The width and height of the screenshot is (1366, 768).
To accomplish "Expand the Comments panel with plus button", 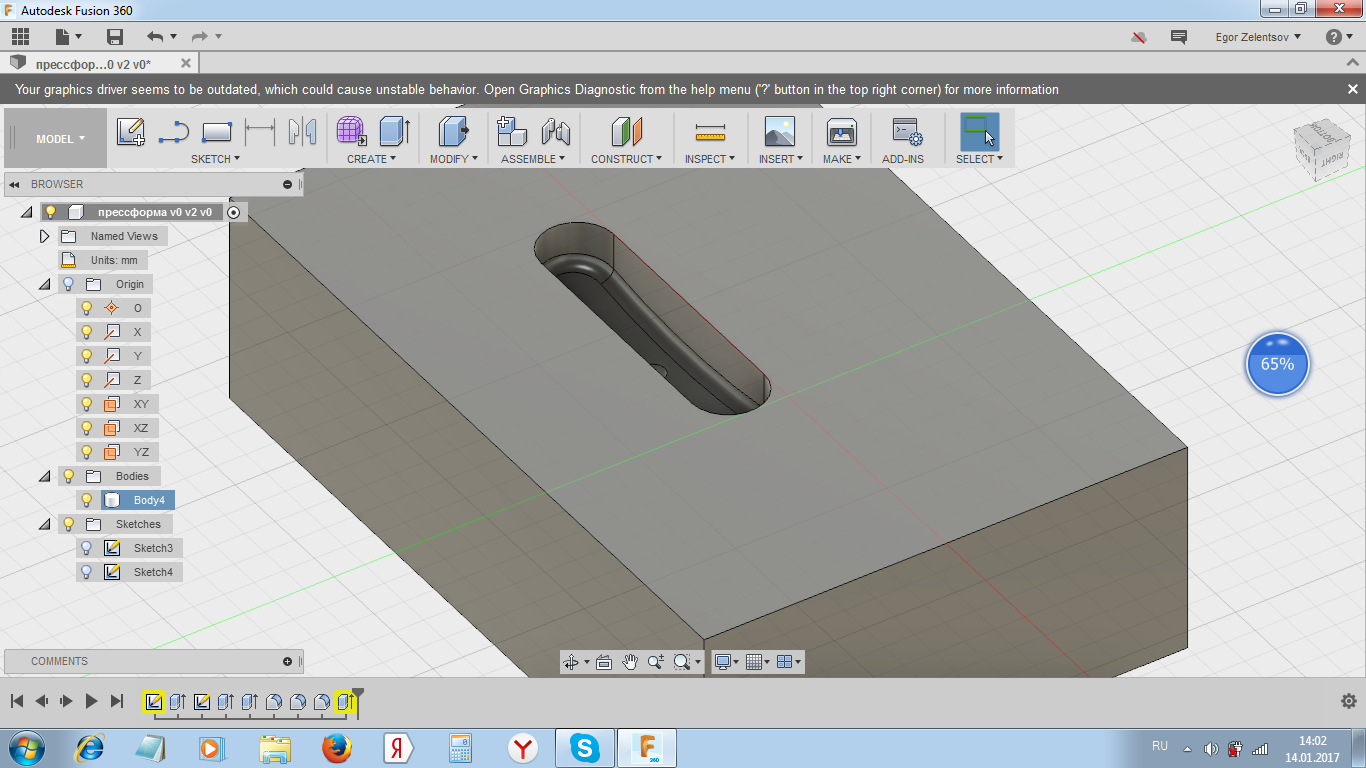I will tap(288, 661).
